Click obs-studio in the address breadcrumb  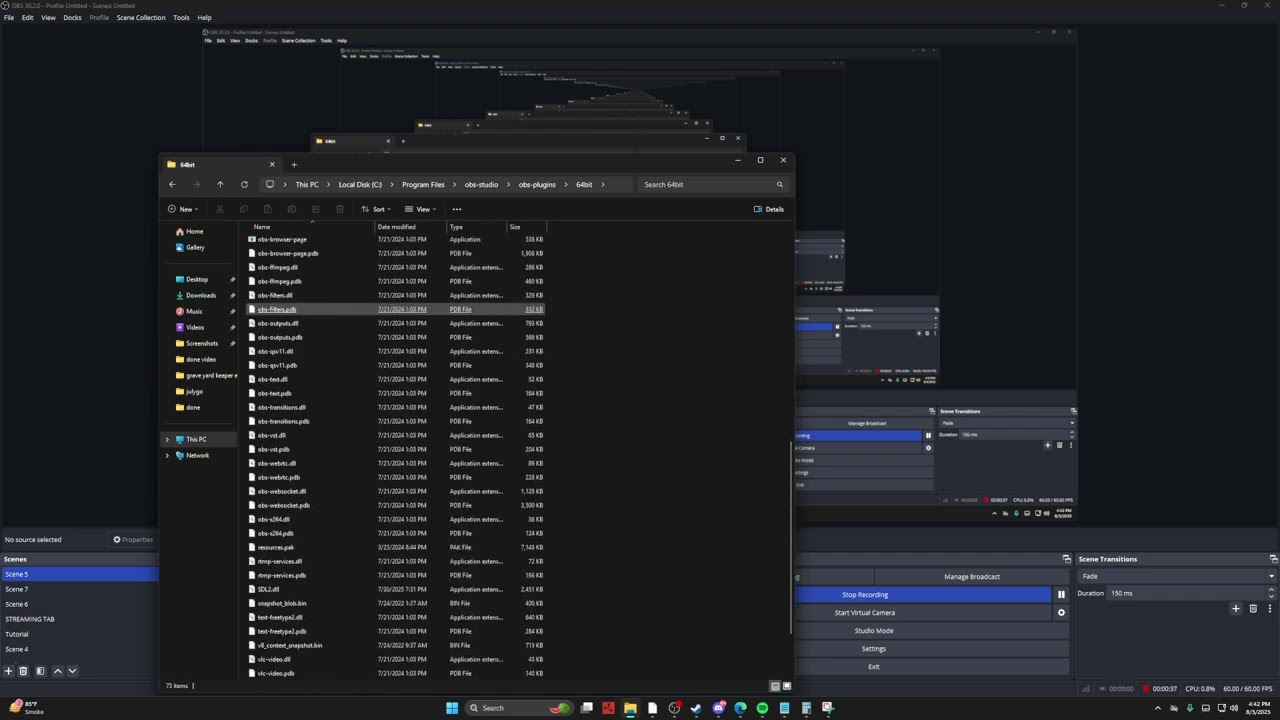481,185
